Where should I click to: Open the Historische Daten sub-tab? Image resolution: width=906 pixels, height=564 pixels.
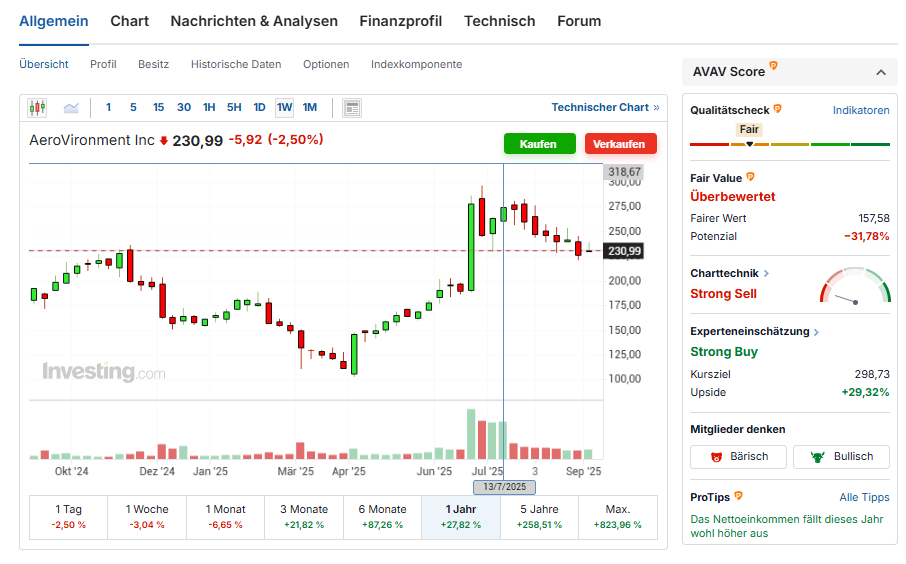click(x=236, y=64)
